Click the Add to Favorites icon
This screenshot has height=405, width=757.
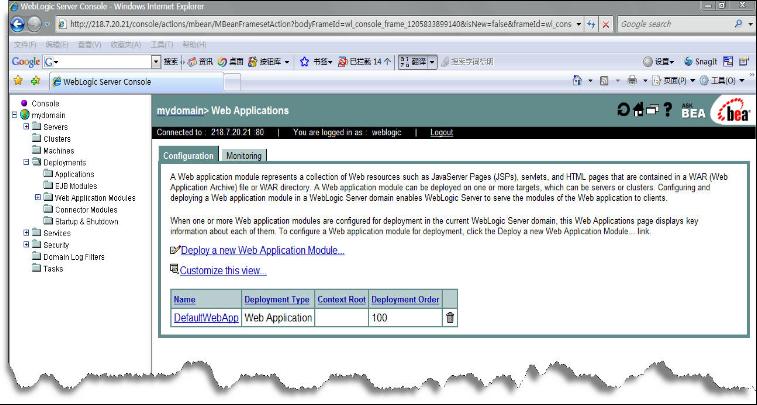click(35, 81)
